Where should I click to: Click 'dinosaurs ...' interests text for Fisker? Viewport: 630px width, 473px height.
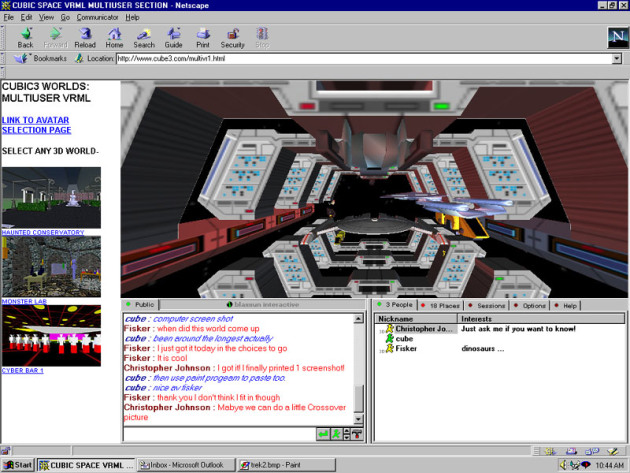483,348
